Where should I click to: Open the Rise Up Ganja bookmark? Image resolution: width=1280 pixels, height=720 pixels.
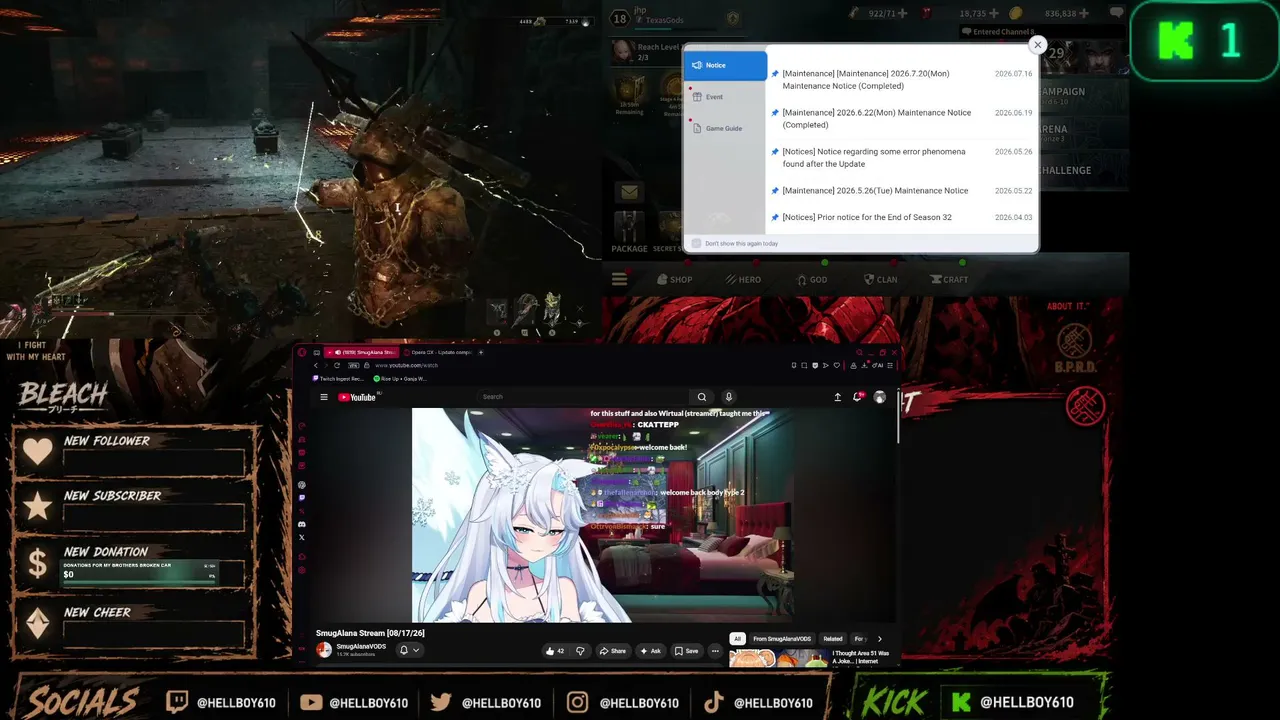pyautogui.click(x=400, y=379)
